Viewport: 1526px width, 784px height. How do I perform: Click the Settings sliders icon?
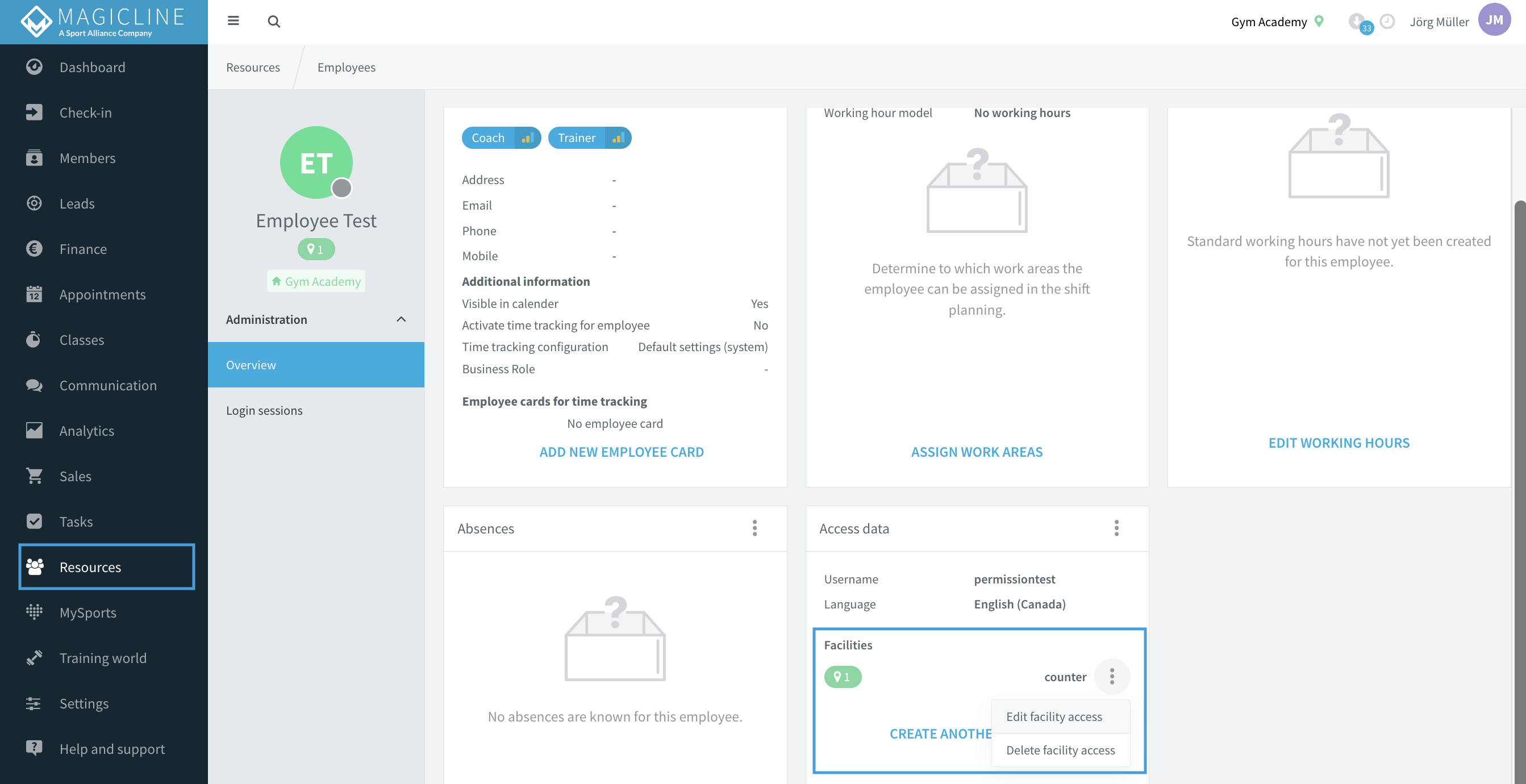pyautogui.click(x=34, y=703)
